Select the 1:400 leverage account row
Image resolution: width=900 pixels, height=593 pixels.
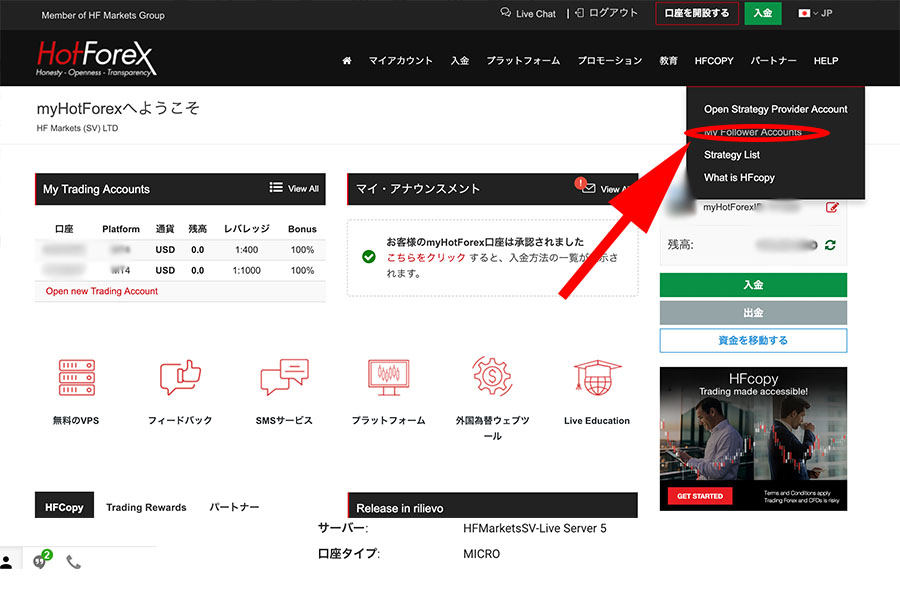(x=180, y=250)
